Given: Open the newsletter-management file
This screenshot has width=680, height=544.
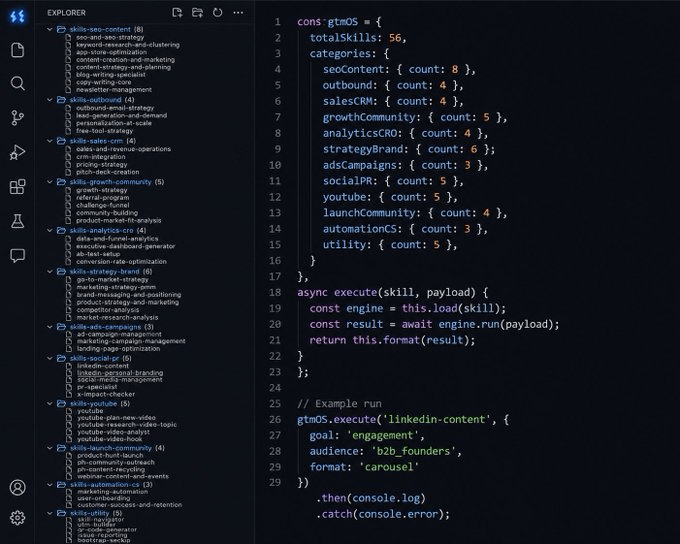Looking at the screenshot, I should point(114,90).
